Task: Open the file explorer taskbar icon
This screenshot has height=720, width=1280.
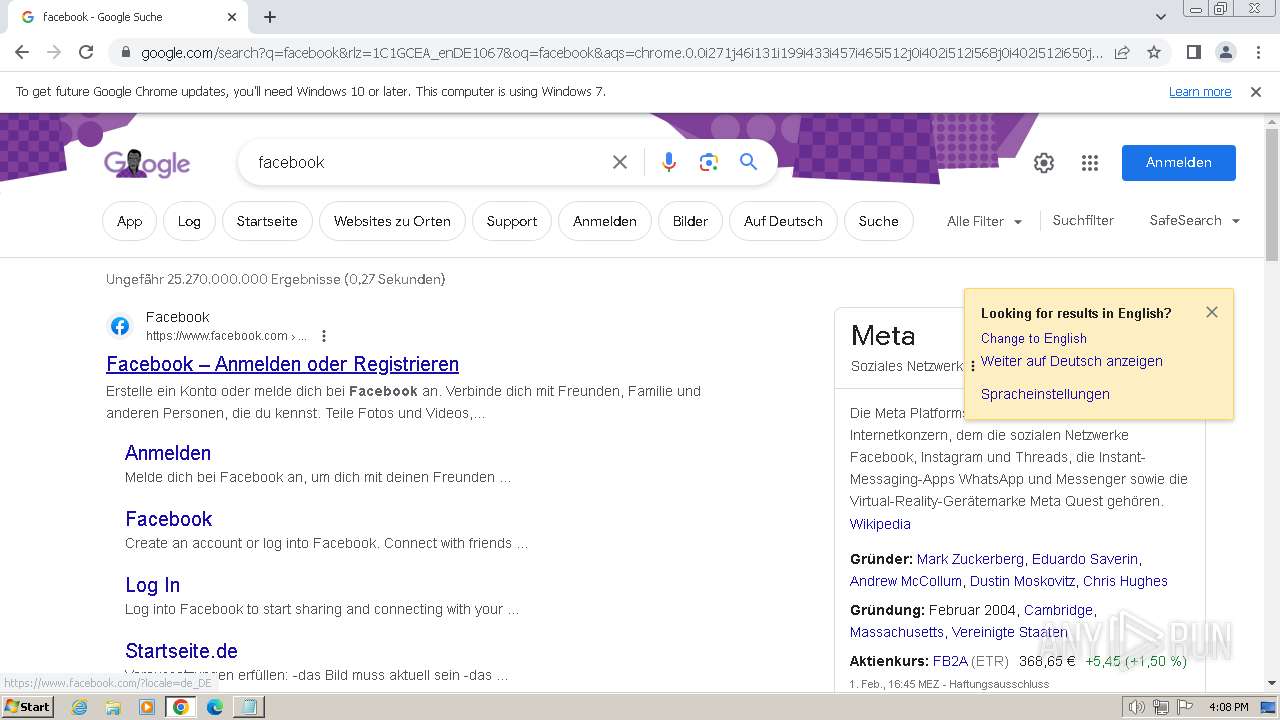Action: [x=113, y=707]
